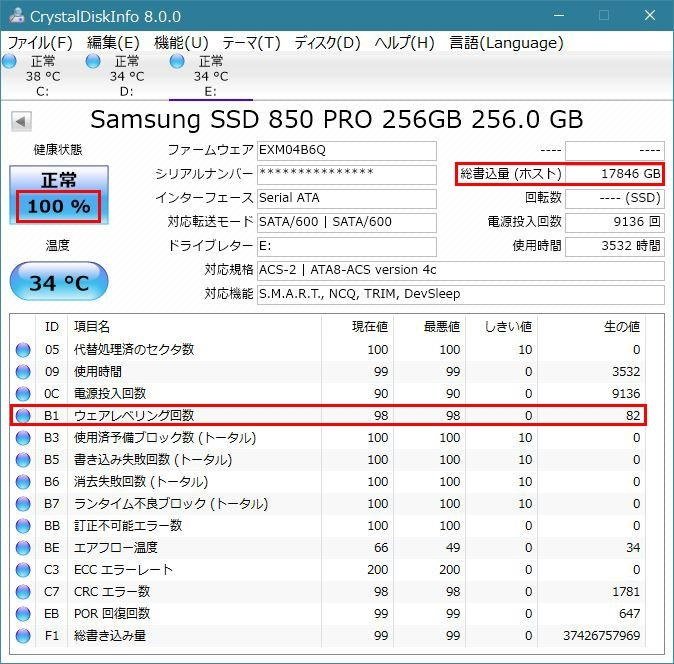The image size is (674, 664).
Task: Click power on hours value 3532 時間
Action: [x=615, y=247]
